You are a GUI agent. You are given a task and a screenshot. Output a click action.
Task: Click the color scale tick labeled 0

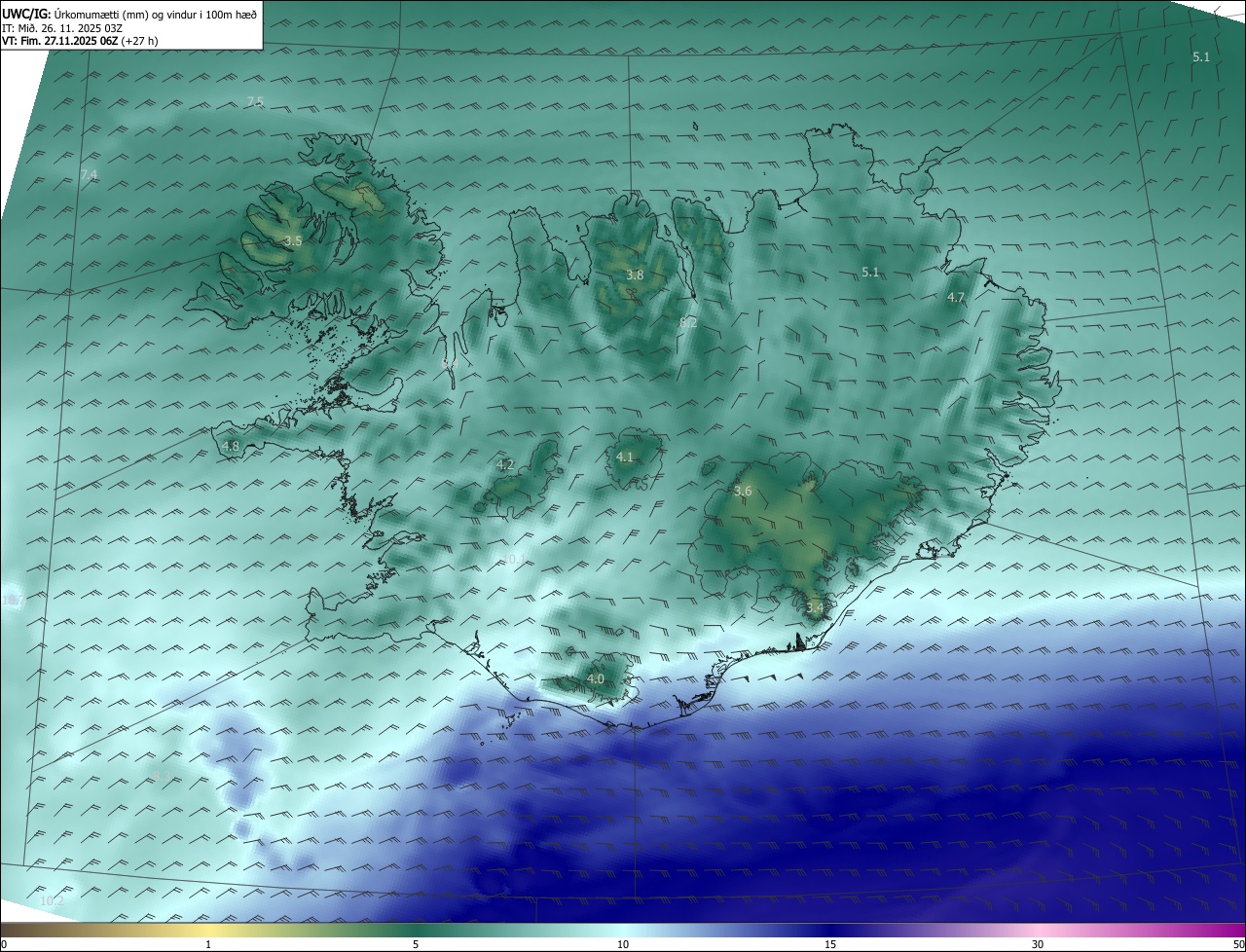pos(4,944)
